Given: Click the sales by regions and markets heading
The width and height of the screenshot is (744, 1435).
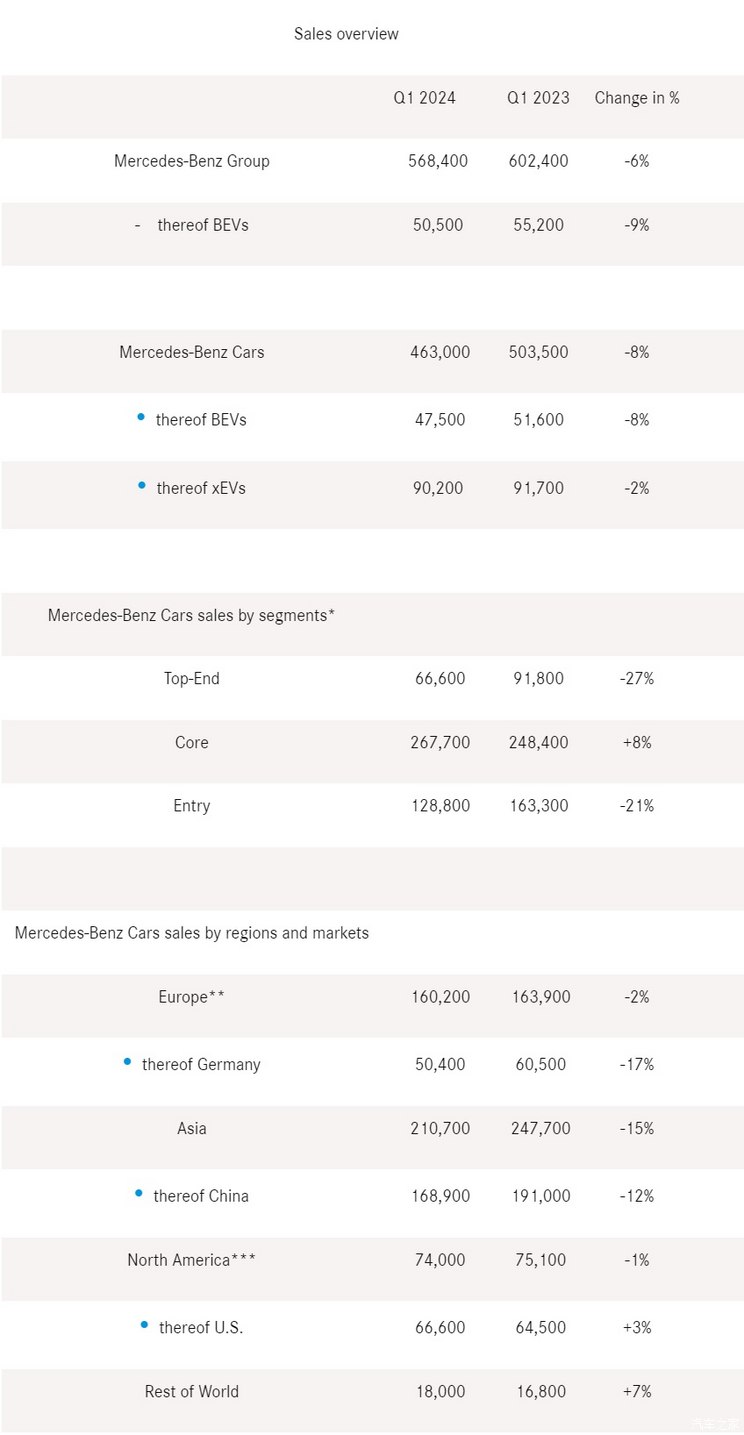Looking at the screenshot, I should click(x=192, y=933).
